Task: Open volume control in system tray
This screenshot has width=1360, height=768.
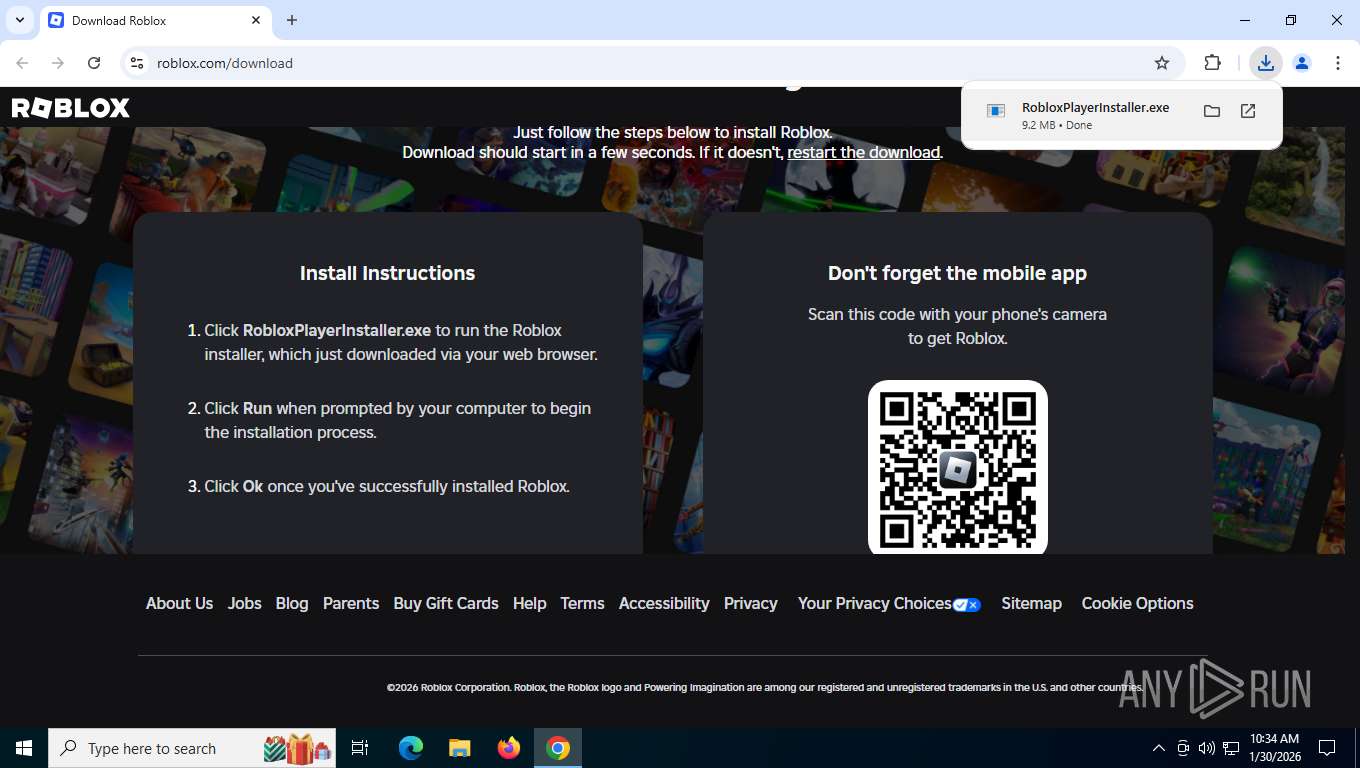Action: tap(1207, 748)
